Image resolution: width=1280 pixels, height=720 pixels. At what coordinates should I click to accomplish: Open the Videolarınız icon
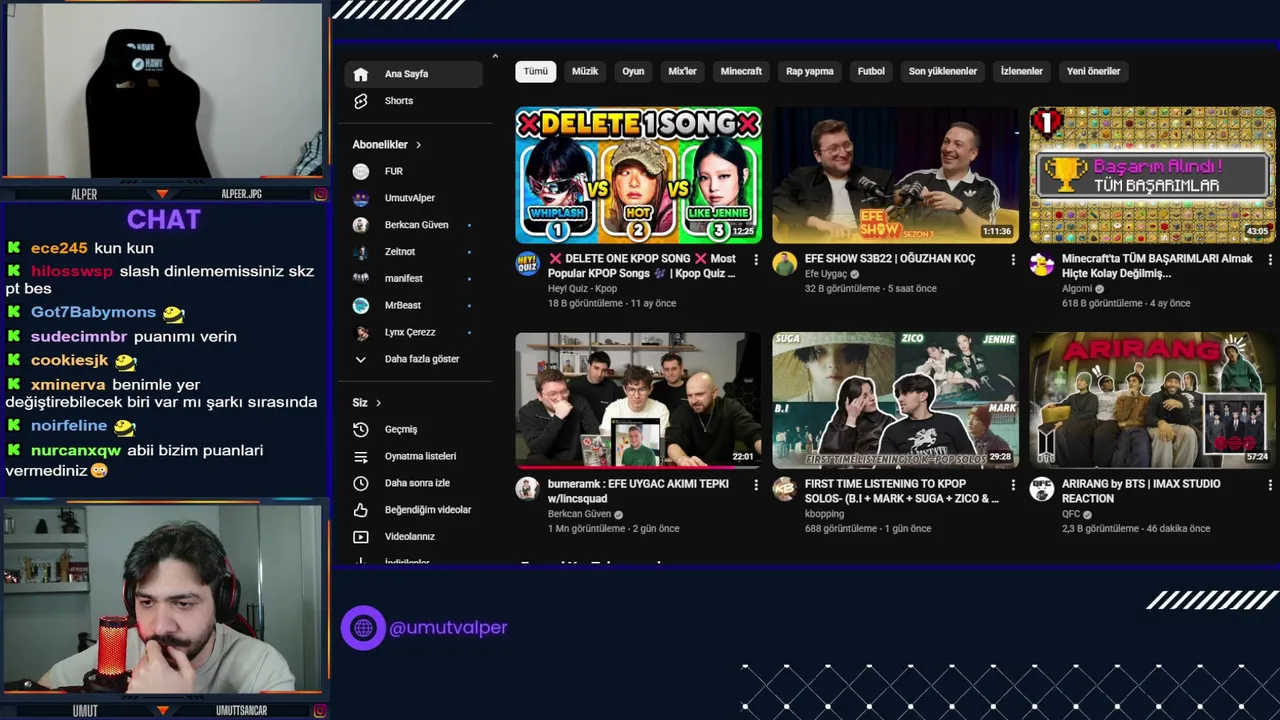[361, 537]
